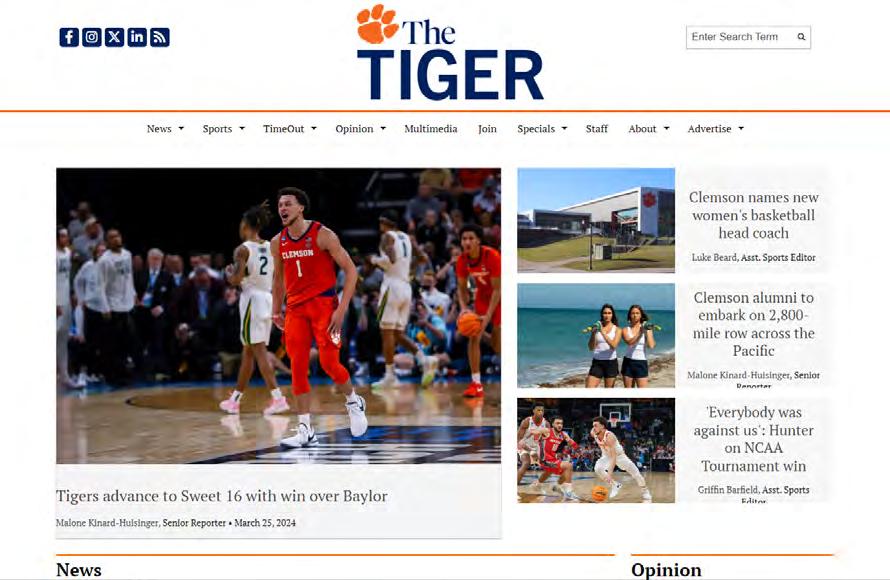Viewport: 890px width, 580px height.
Task: Expand the Specials menu dropdown arrow
Action: tap(564, 129)
